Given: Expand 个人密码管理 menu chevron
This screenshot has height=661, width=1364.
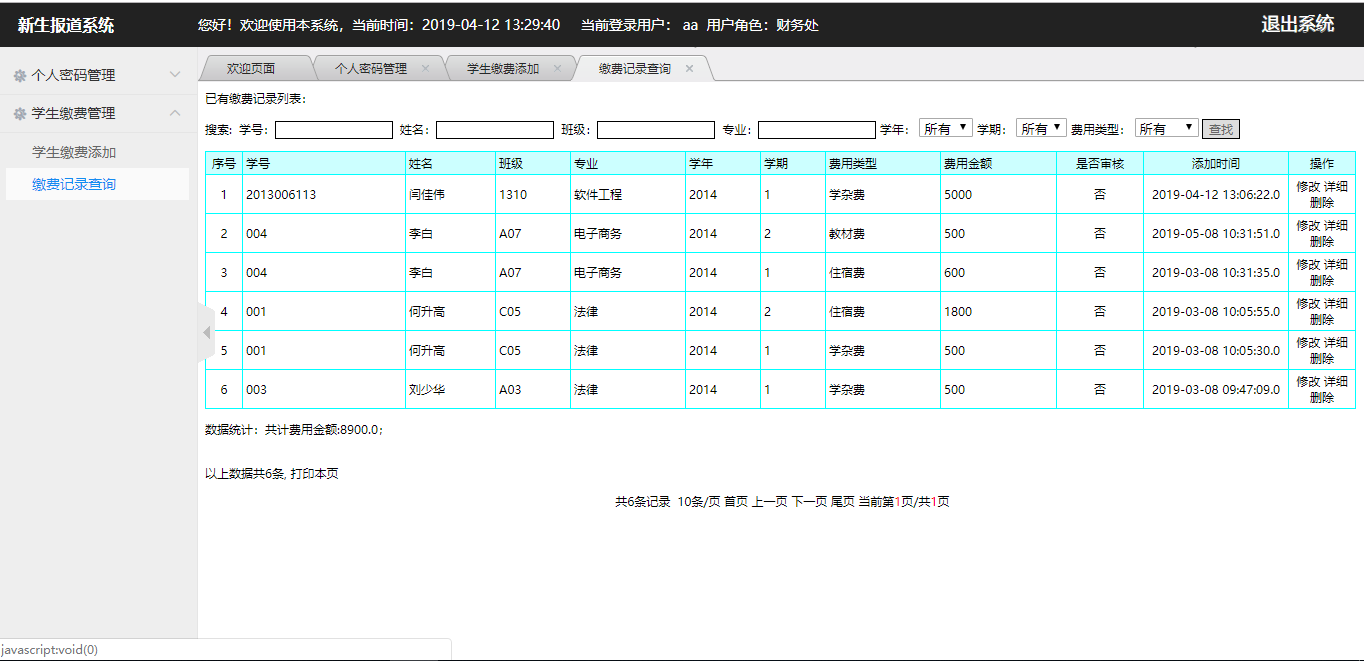Looking at the screenshot, I should [175, 75].
